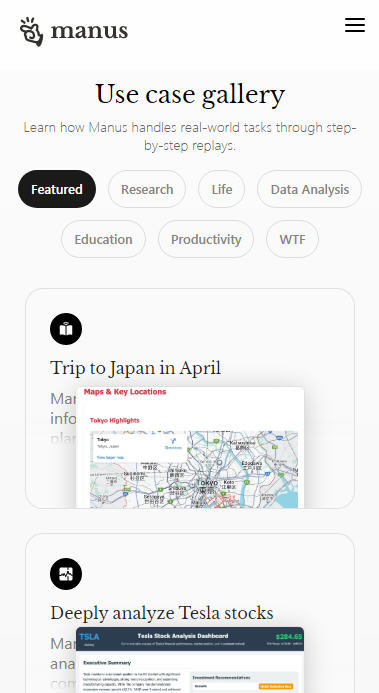Screen dimensions: 379x693
Task: Click the book icon on Japan trip card
Action: click(66, 329)
